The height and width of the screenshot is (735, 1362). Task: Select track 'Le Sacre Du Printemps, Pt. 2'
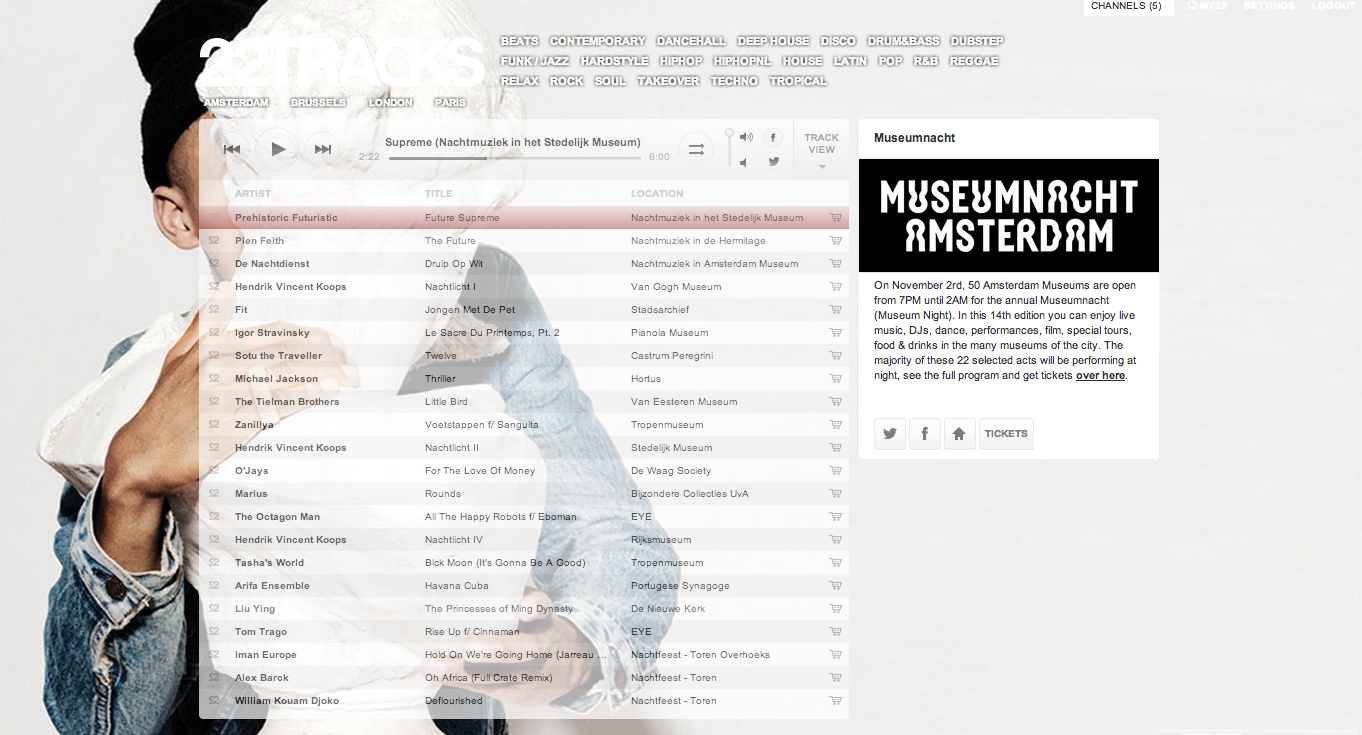[x=492, y=332]
